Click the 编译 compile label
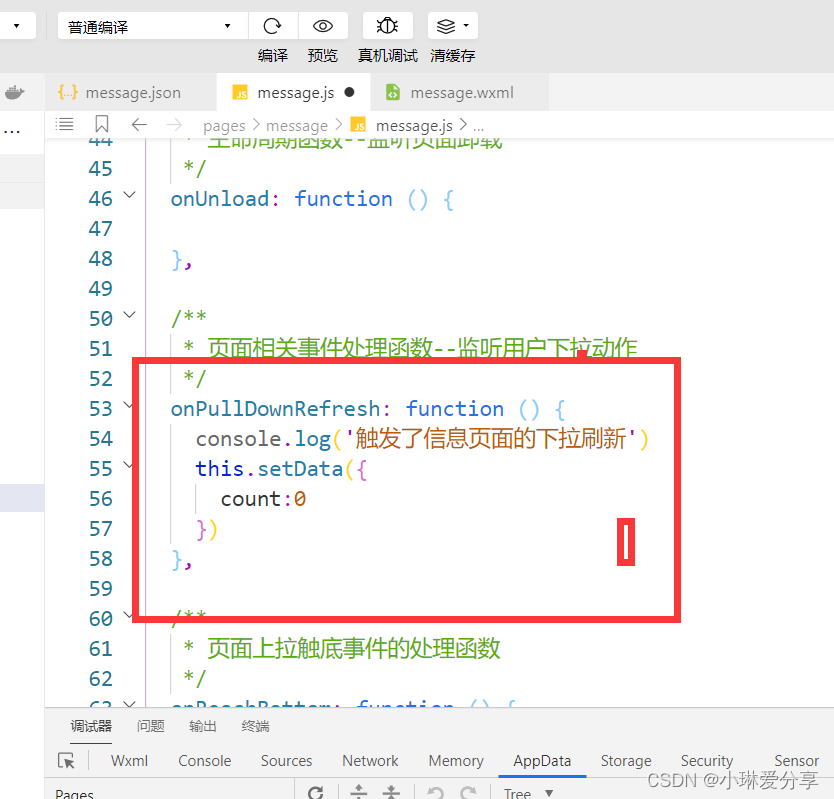Screen dimensions: 834x799 pos(272,55)
